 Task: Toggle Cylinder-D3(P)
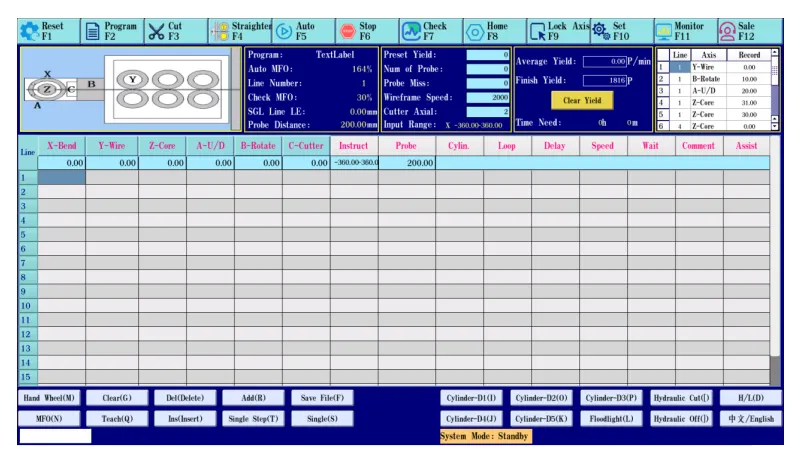click(611, 398)
